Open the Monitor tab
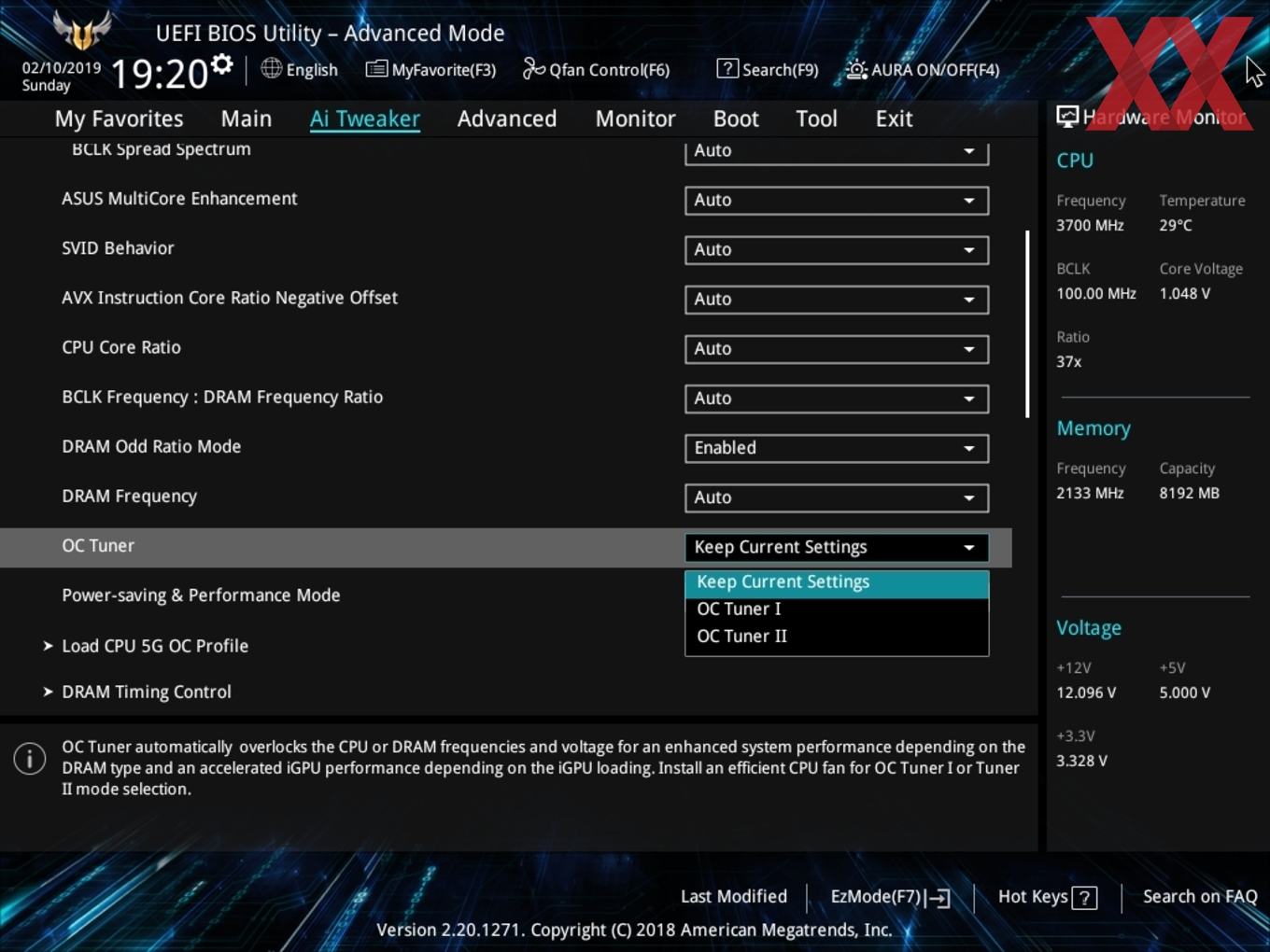 tap(635, 119)
